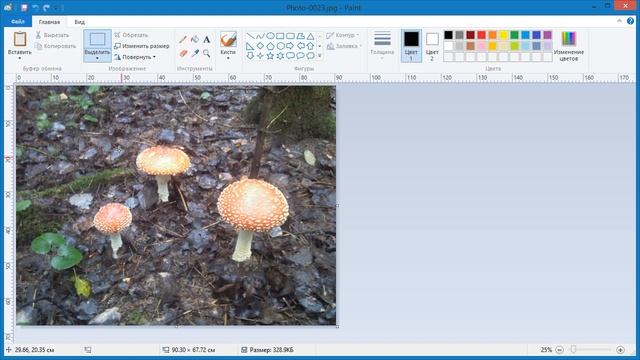This screenshot has width=640, height=360.
Task: Pick the dark red color swatch
Action: point(471,35)
